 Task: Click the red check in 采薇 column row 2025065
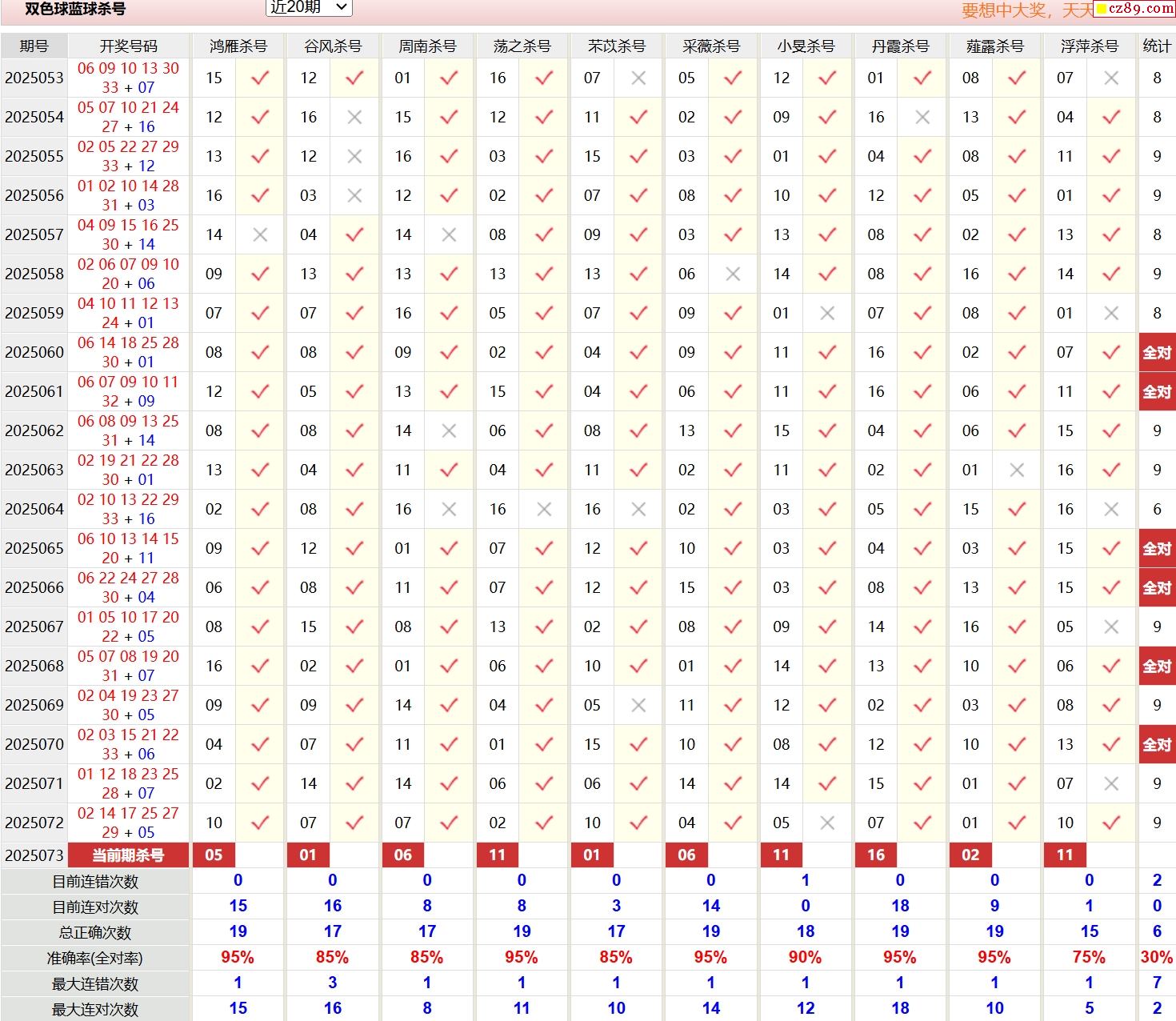point(733,548)
